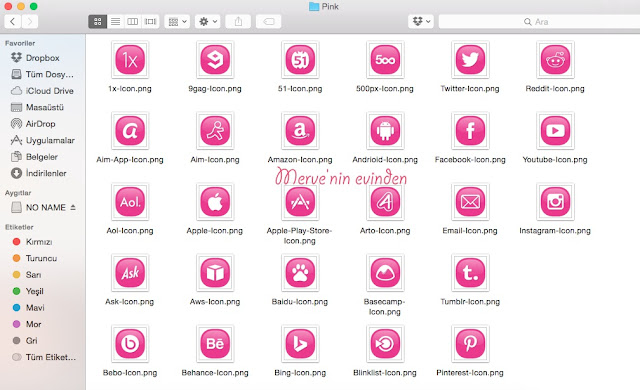Filter by the Kırmızı red tag

[x=43, y=242]
